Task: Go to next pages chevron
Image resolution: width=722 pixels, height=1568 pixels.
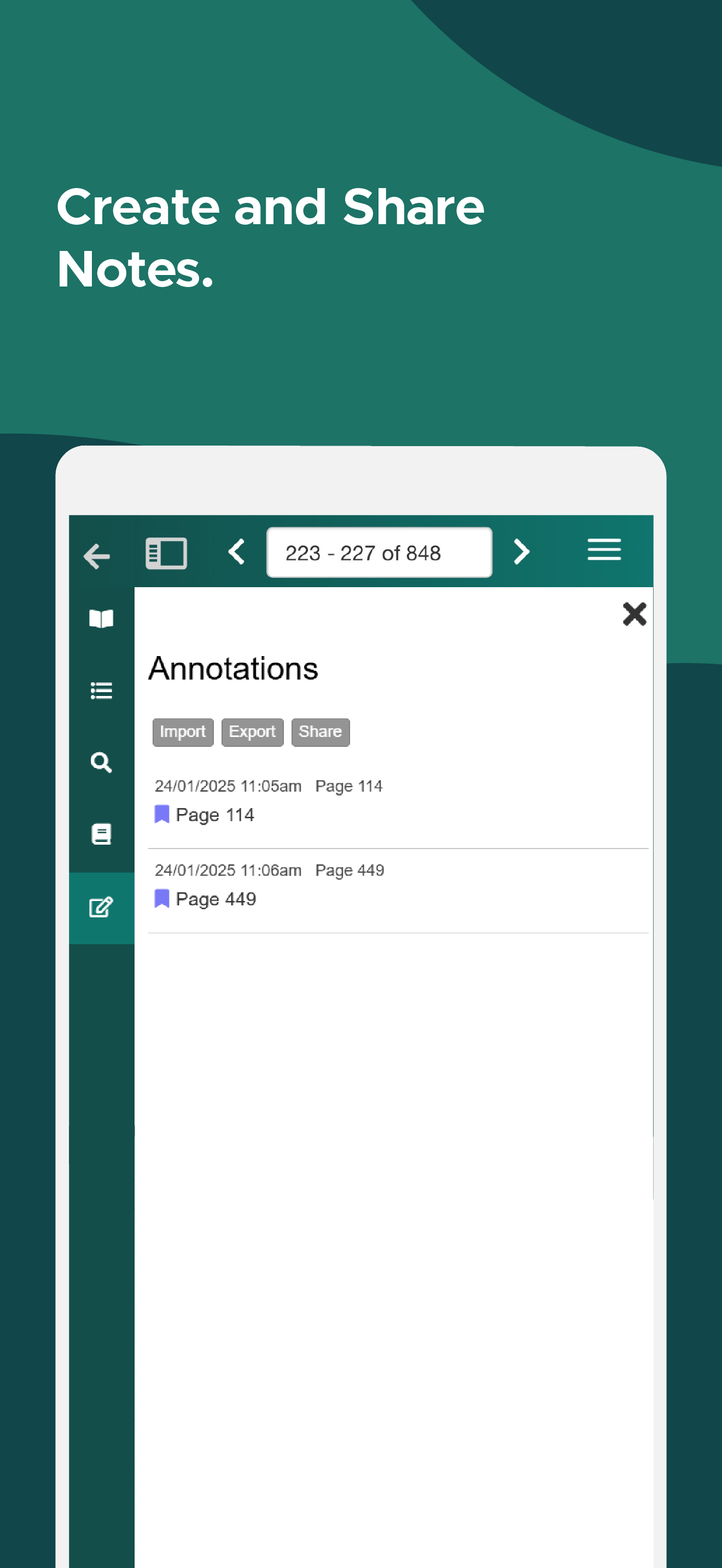Action: [521, 552]
